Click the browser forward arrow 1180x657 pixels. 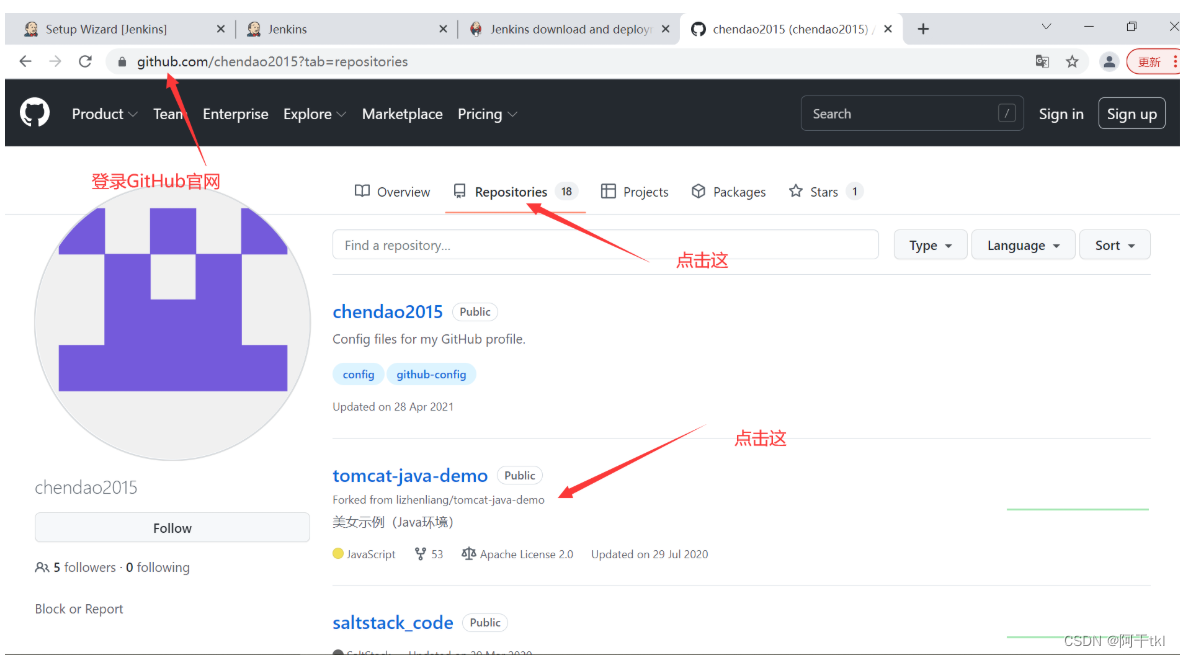tap(55, 62)
